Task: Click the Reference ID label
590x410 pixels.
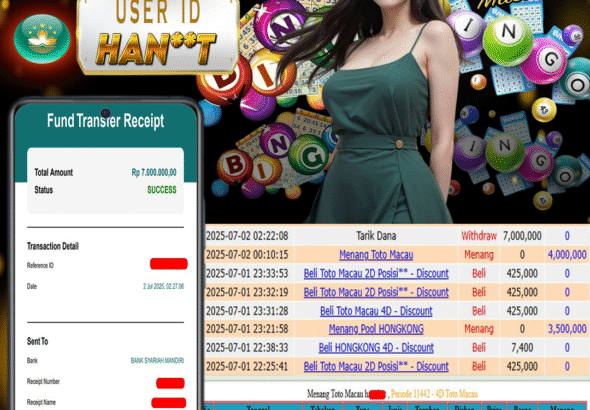Action: pyautogui.click(x=40, y=265)
